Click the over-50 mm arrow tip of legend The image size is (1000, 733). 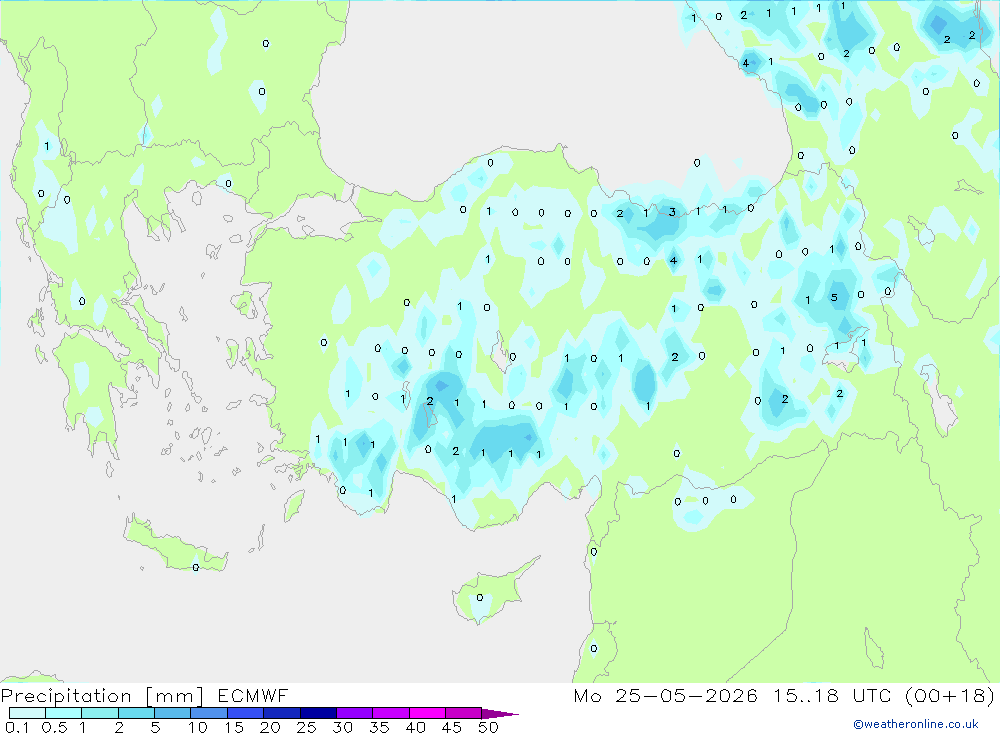(499, 713)
